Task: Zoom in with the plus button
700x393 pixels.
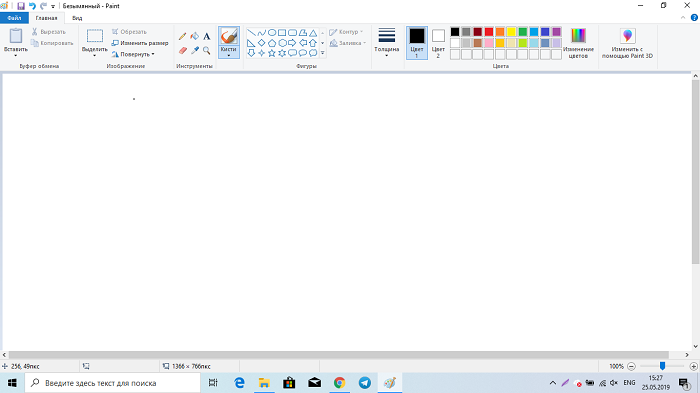Action: tap(693, 366)
